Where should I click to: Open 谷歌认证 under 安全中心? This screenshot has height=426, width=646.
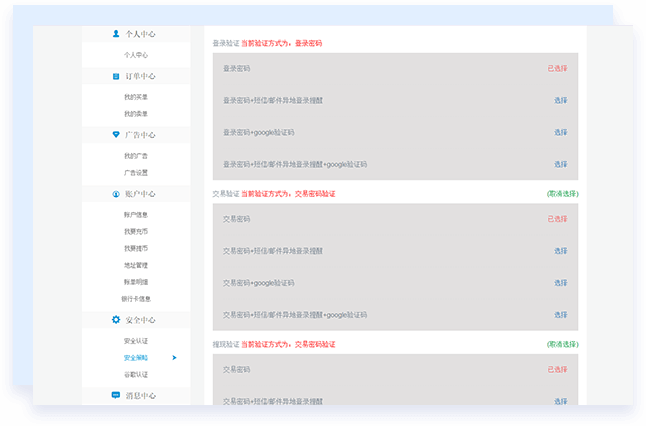[135, 375]
